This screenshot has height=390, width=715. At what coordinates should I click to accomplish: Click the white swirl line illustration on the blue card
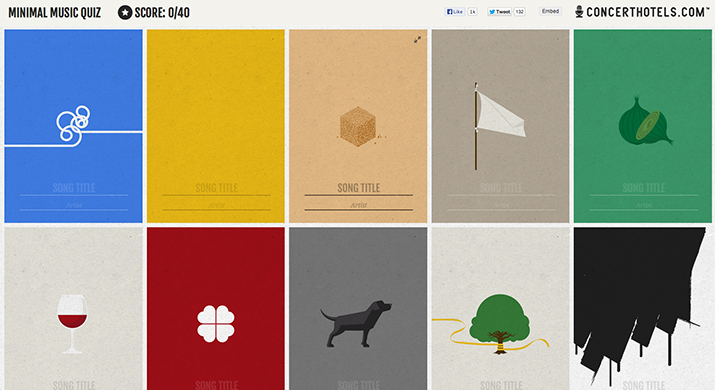[73, 127]
